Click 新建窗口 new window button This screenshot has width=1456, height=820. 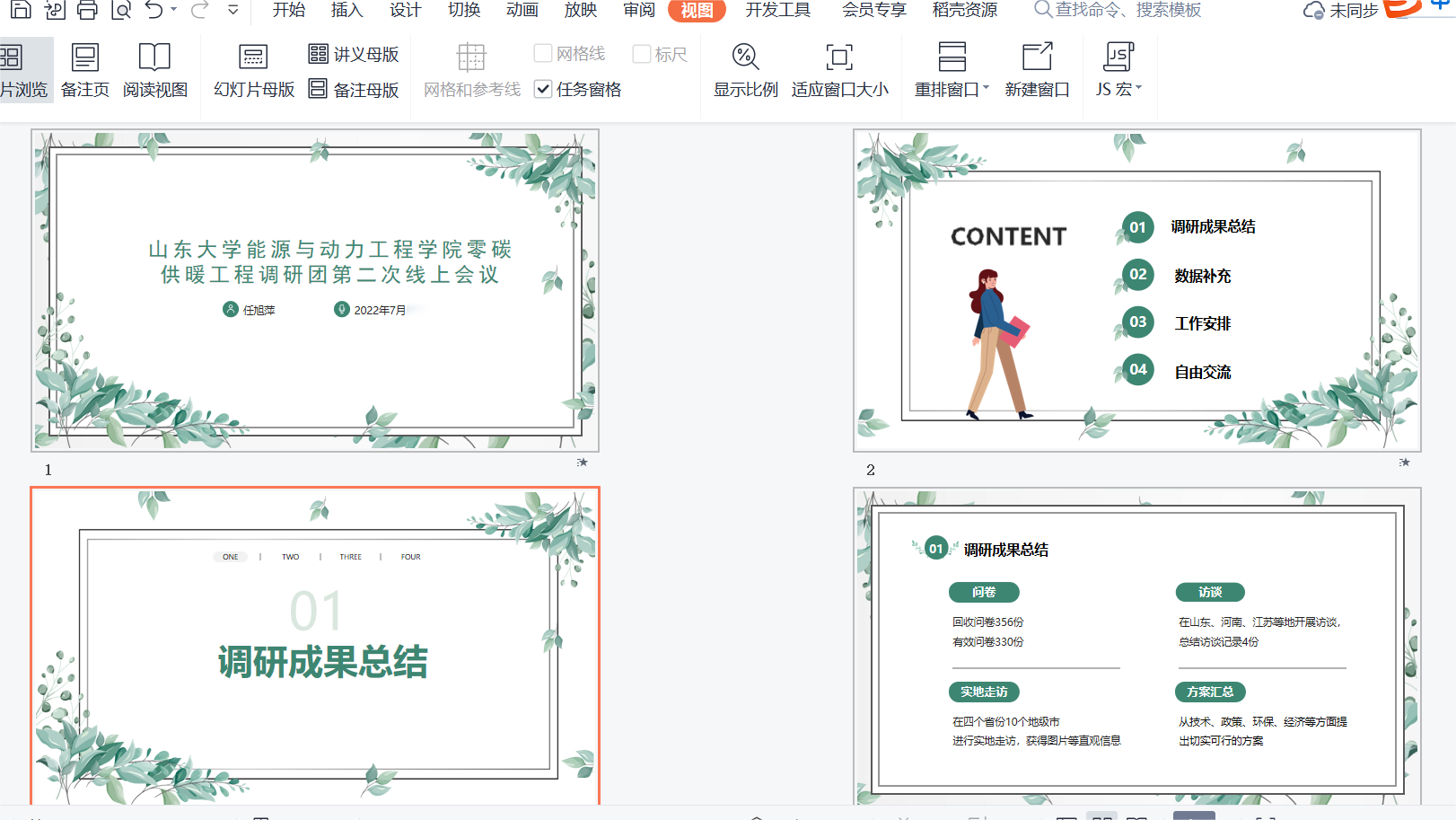coord(1037,70)
